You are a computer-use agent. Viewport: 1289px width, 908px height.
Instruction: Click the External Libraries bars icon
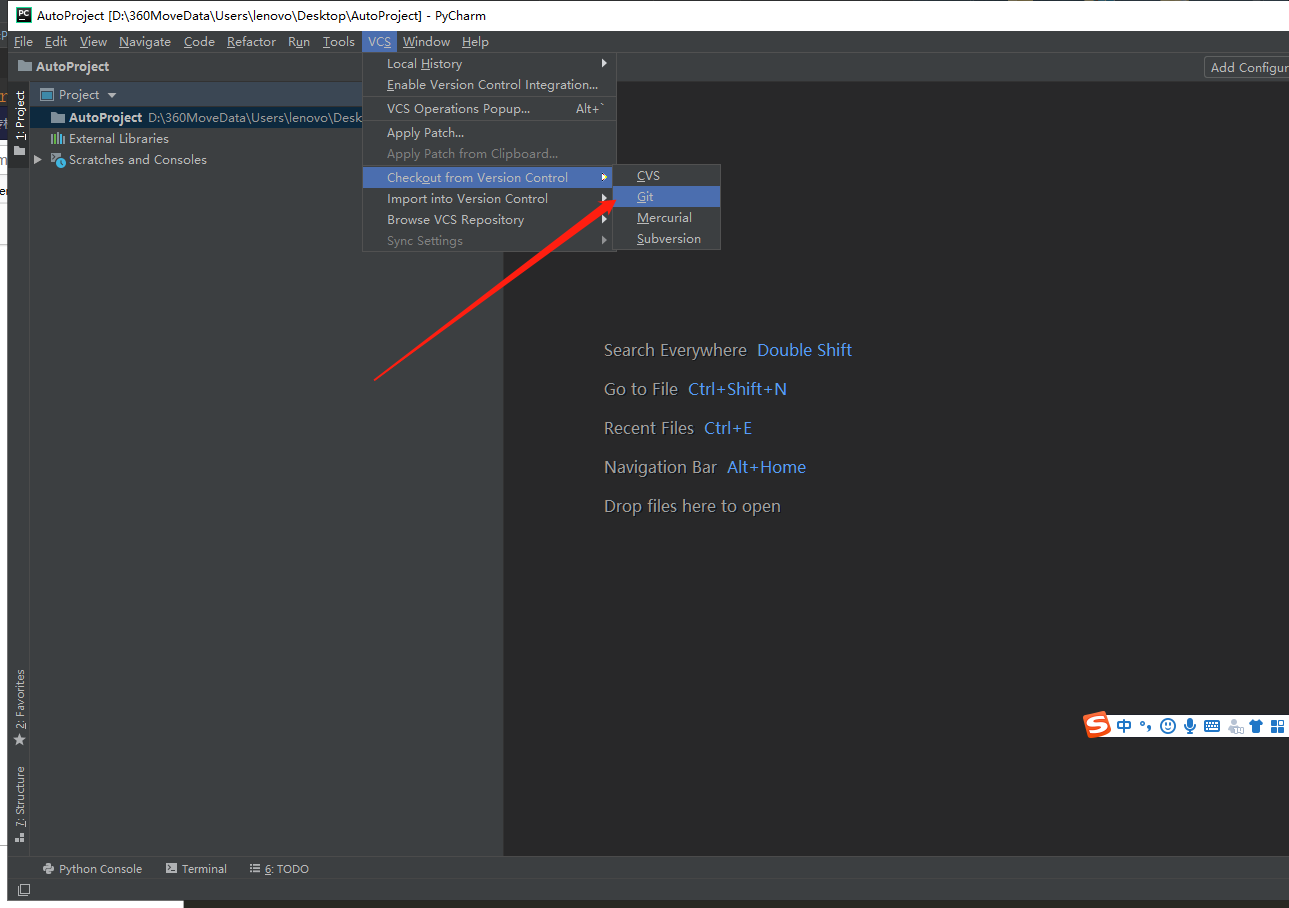[x=58, y=138]
